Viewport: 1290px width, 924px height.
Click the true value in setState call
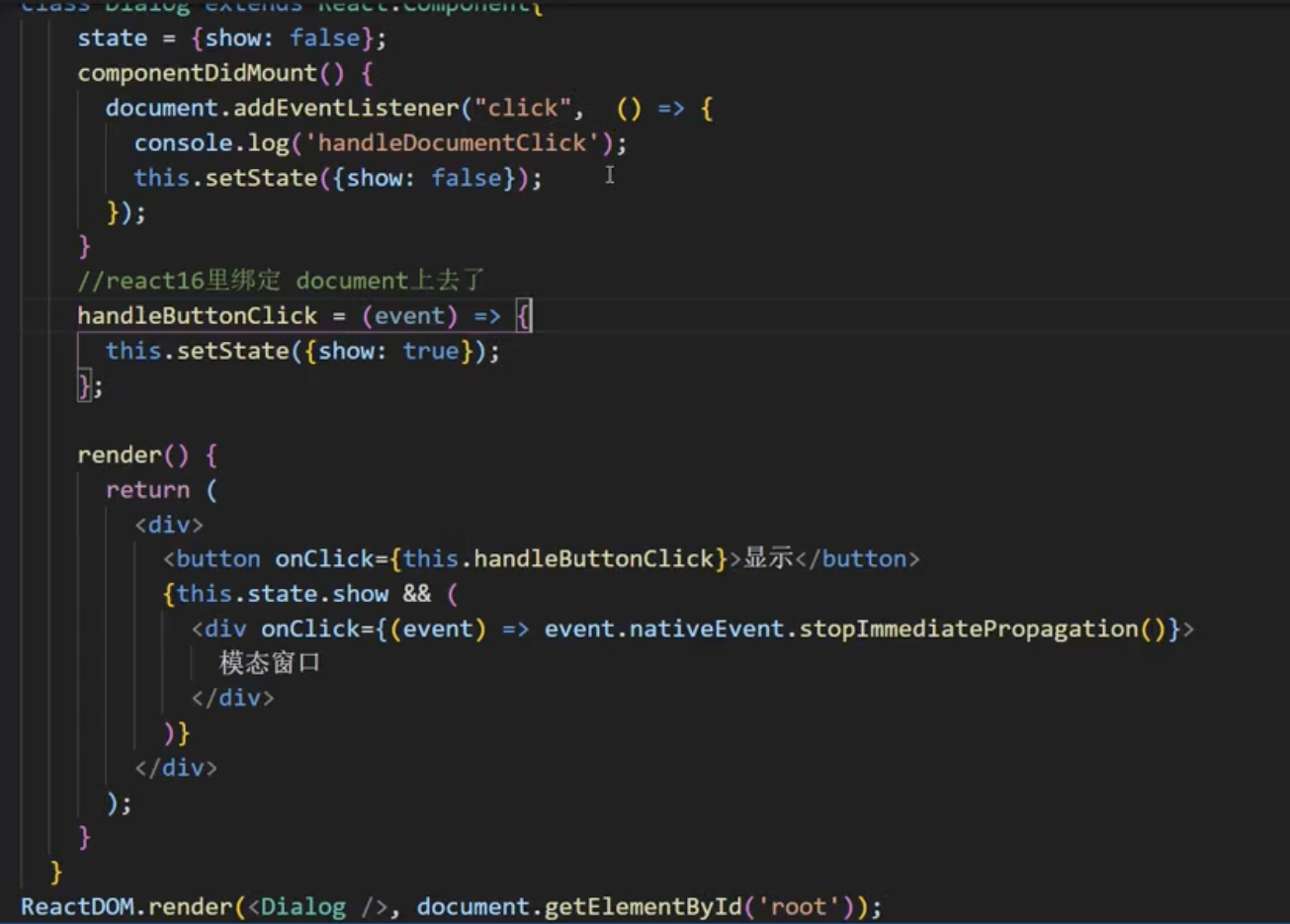point(431,351)
